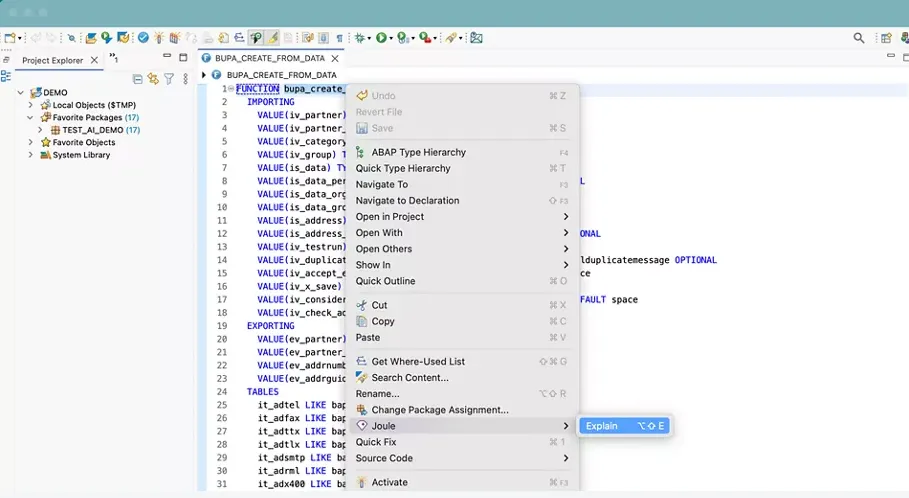Click the blue checkmark Check icon in toolbar
This screenshot has width=909, height=498.
[x=143, y=38]
